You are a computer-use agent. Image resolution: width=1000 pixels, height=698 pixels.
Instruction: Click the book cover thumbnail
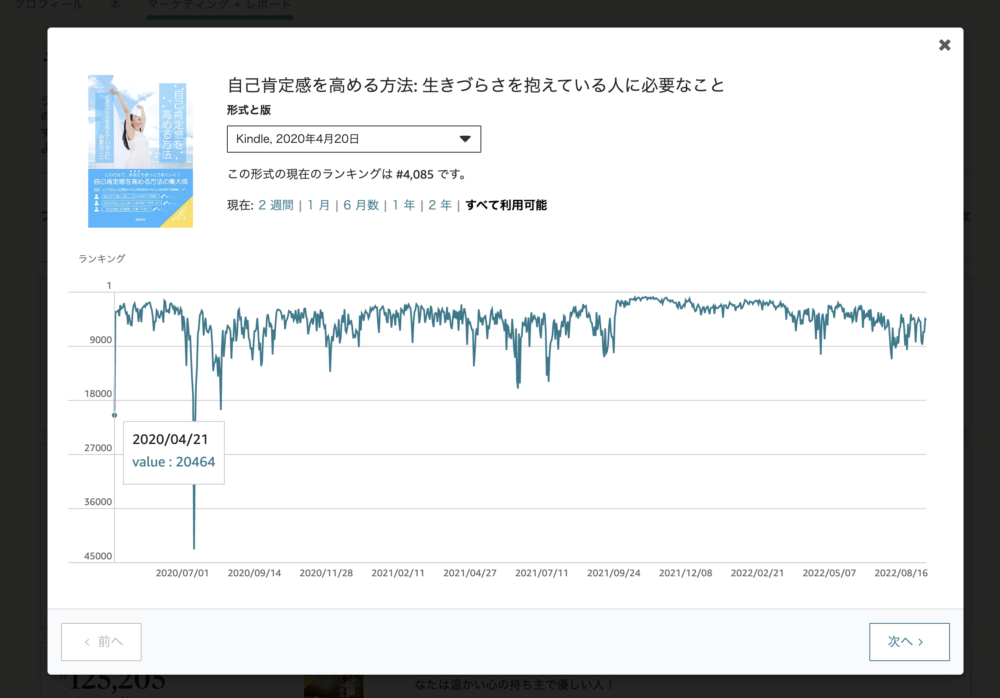pyautogui.click(x=140, y=151)
